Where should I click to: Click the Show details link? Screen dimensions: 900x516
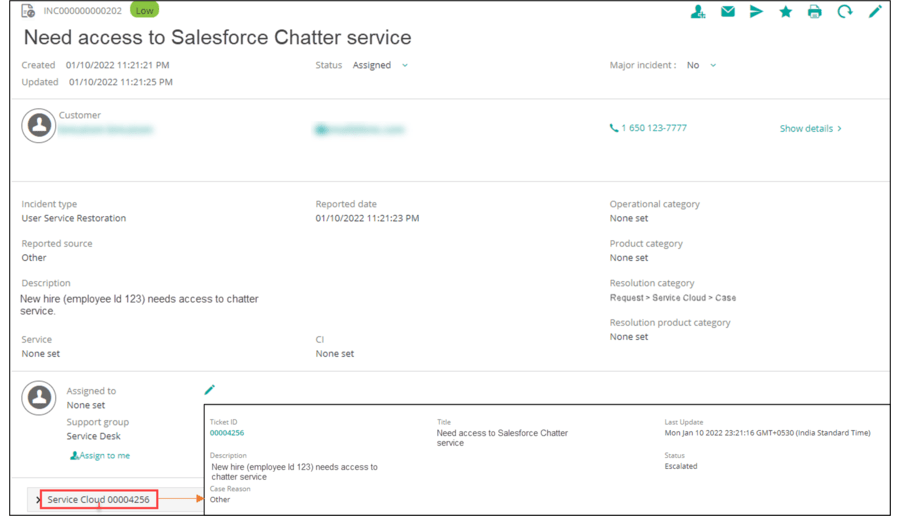(x=810, y=129)
